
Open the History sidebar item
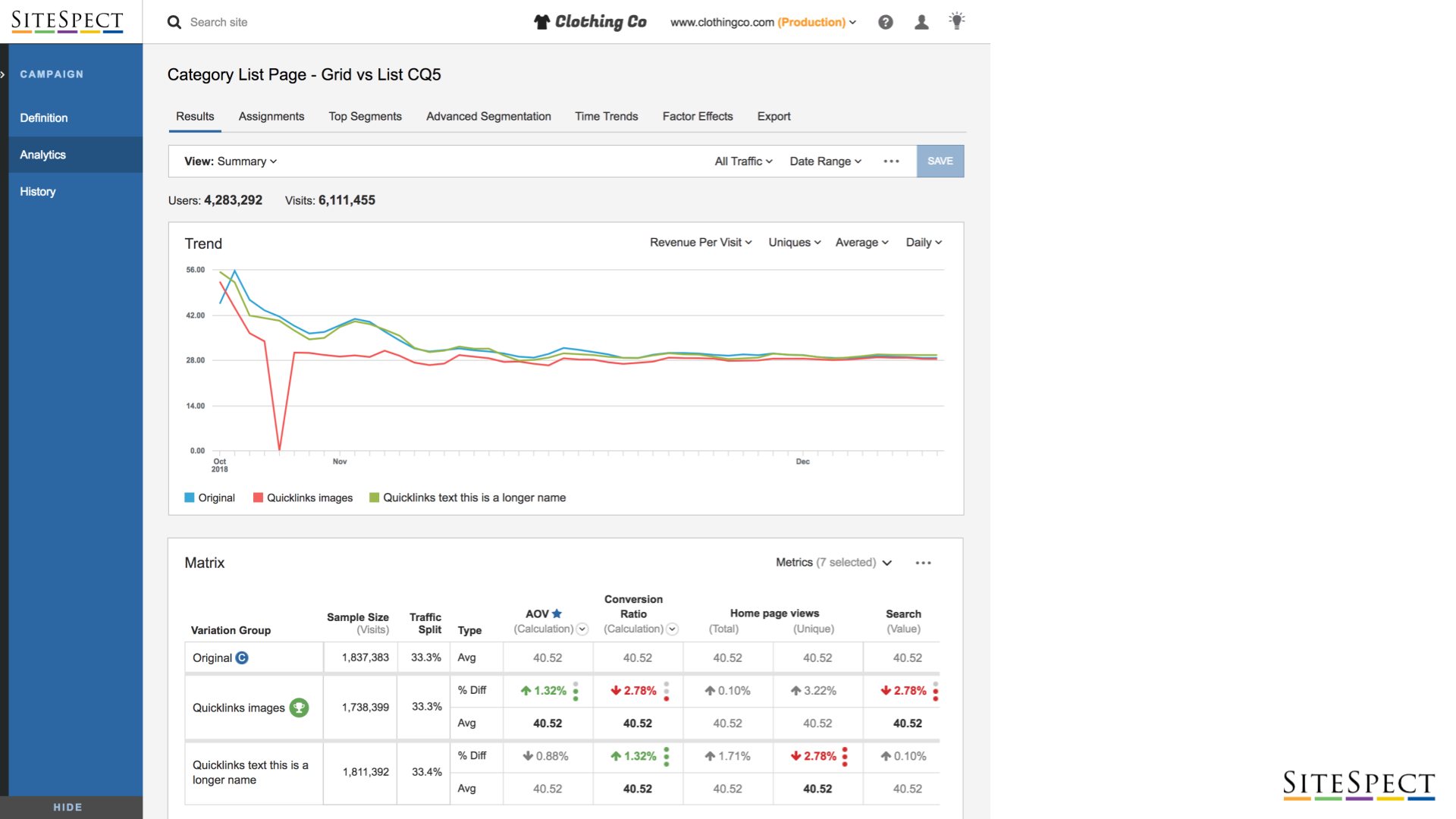pyautogui.click(x=38, y=192)
